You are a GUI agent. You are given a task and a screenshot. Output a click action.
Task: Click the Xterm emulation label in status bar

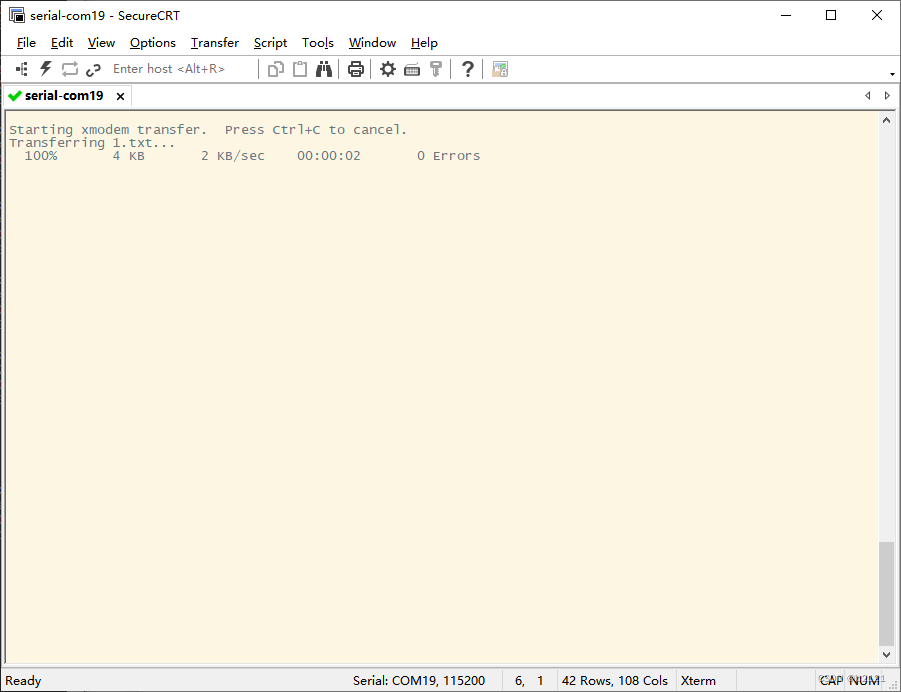pos(697,680)
